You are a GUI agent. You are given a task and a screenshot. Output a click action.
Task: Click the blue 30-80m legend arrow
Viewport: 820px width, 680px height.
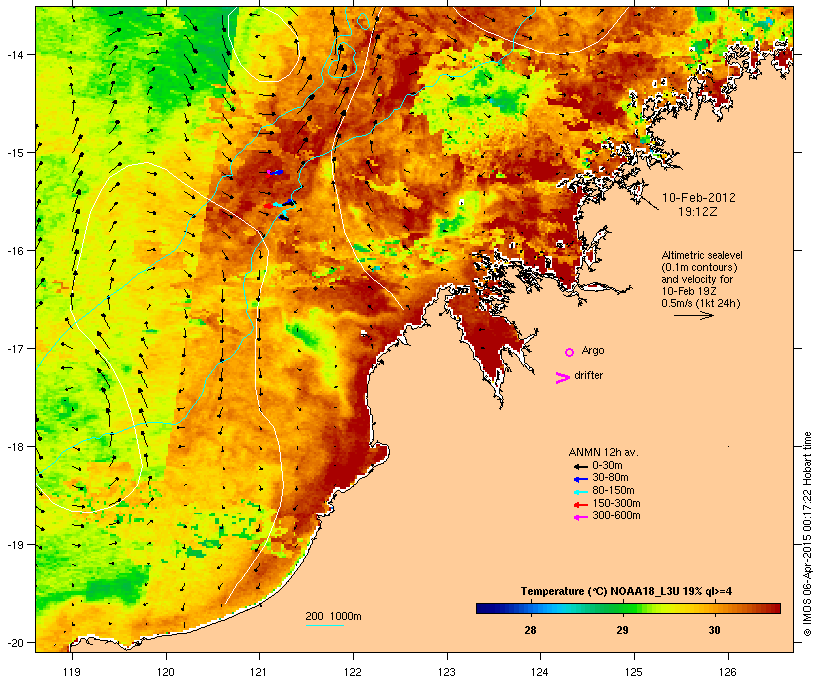coord(581,479)
